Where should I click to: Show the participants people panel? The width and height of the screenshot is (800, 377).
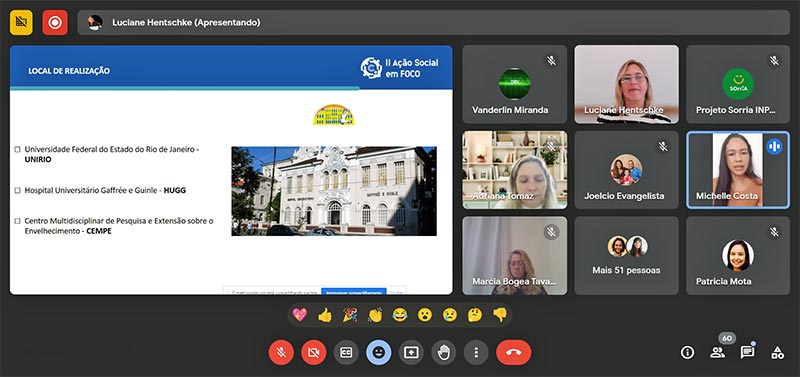pos(717,352)
